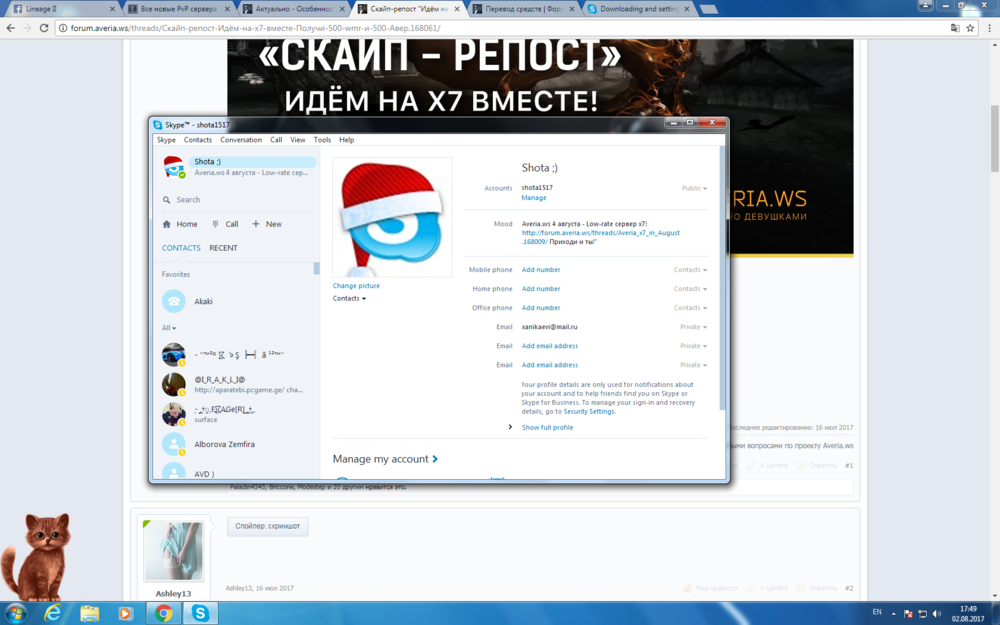Expand the Contacts dropdown under Change picture
Image resolution: width=1000 pixels, height=625 pixels.
[350, 298]
